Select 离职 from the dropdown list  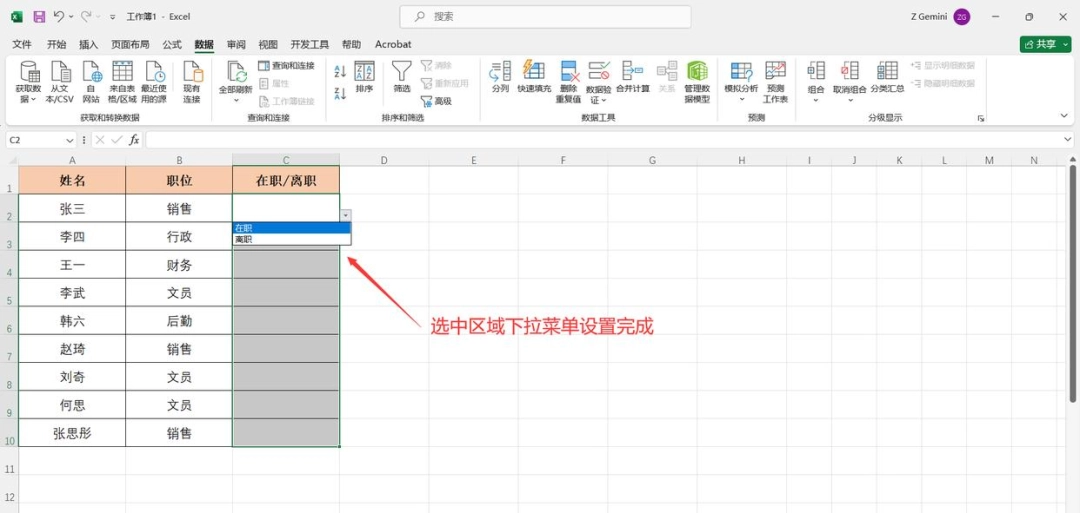click(292, 240)
